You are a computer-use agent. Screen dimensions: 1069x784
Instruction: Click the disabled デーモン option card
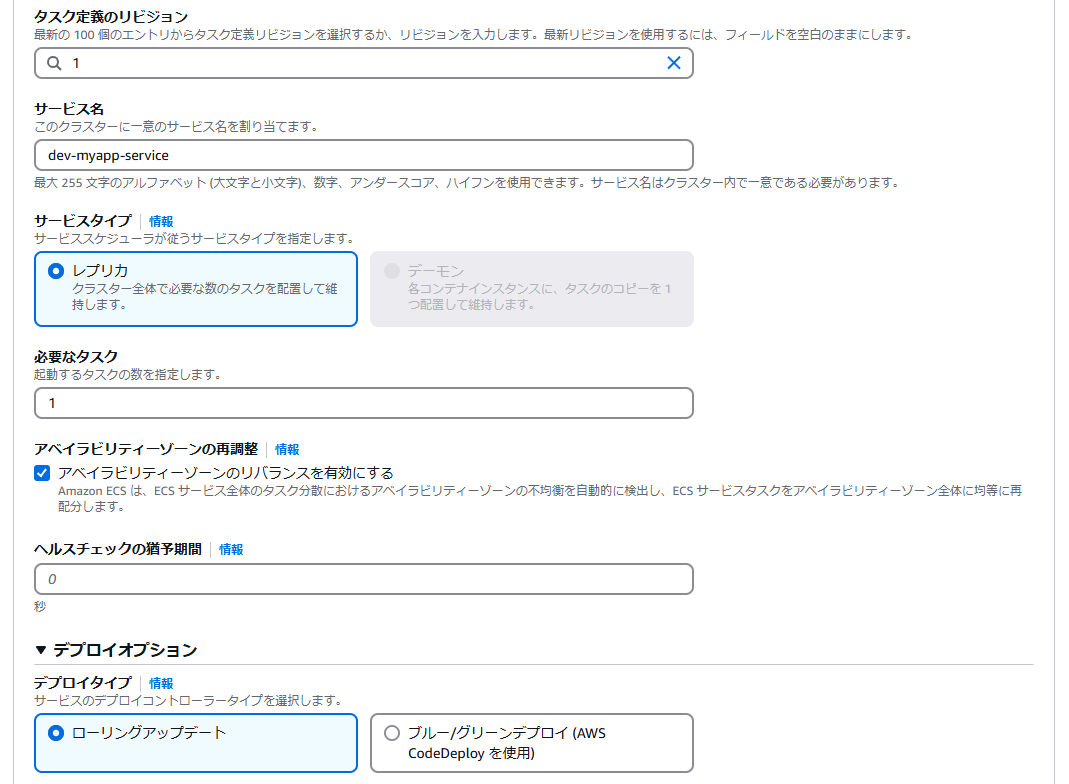[x=530, y=286]
